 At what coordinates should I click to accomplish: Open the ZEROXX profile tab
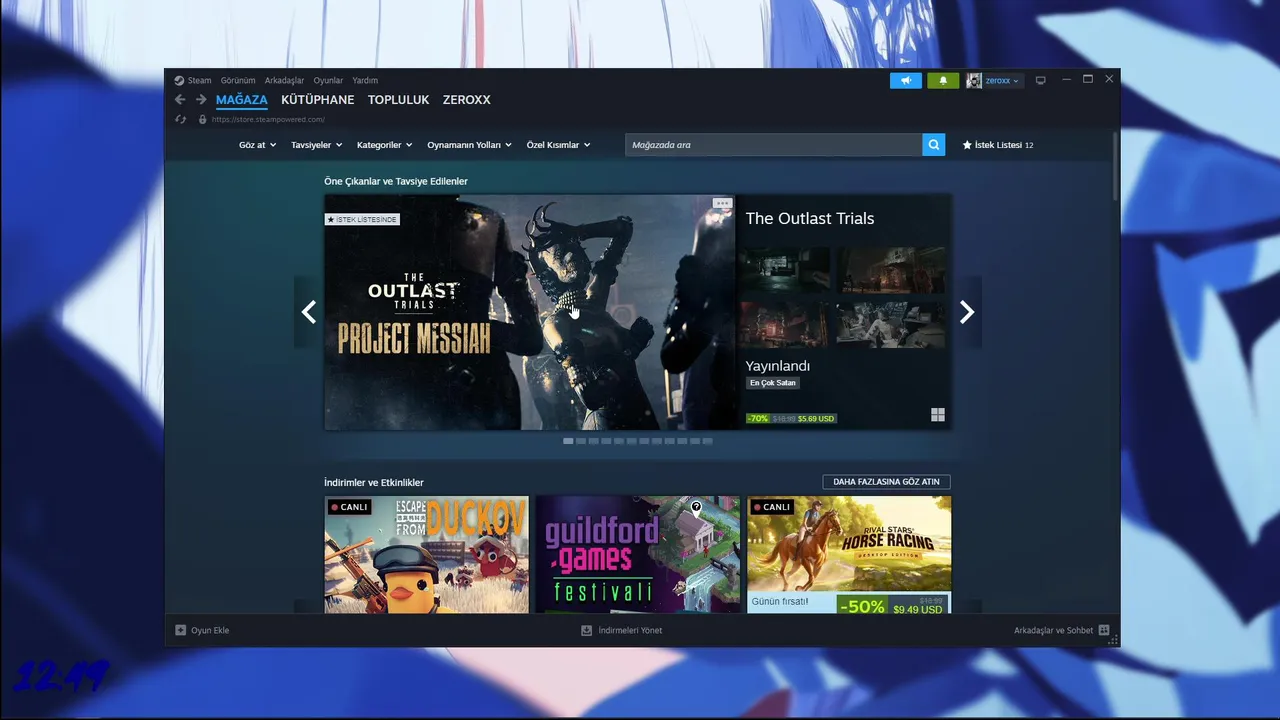[466, 100]
